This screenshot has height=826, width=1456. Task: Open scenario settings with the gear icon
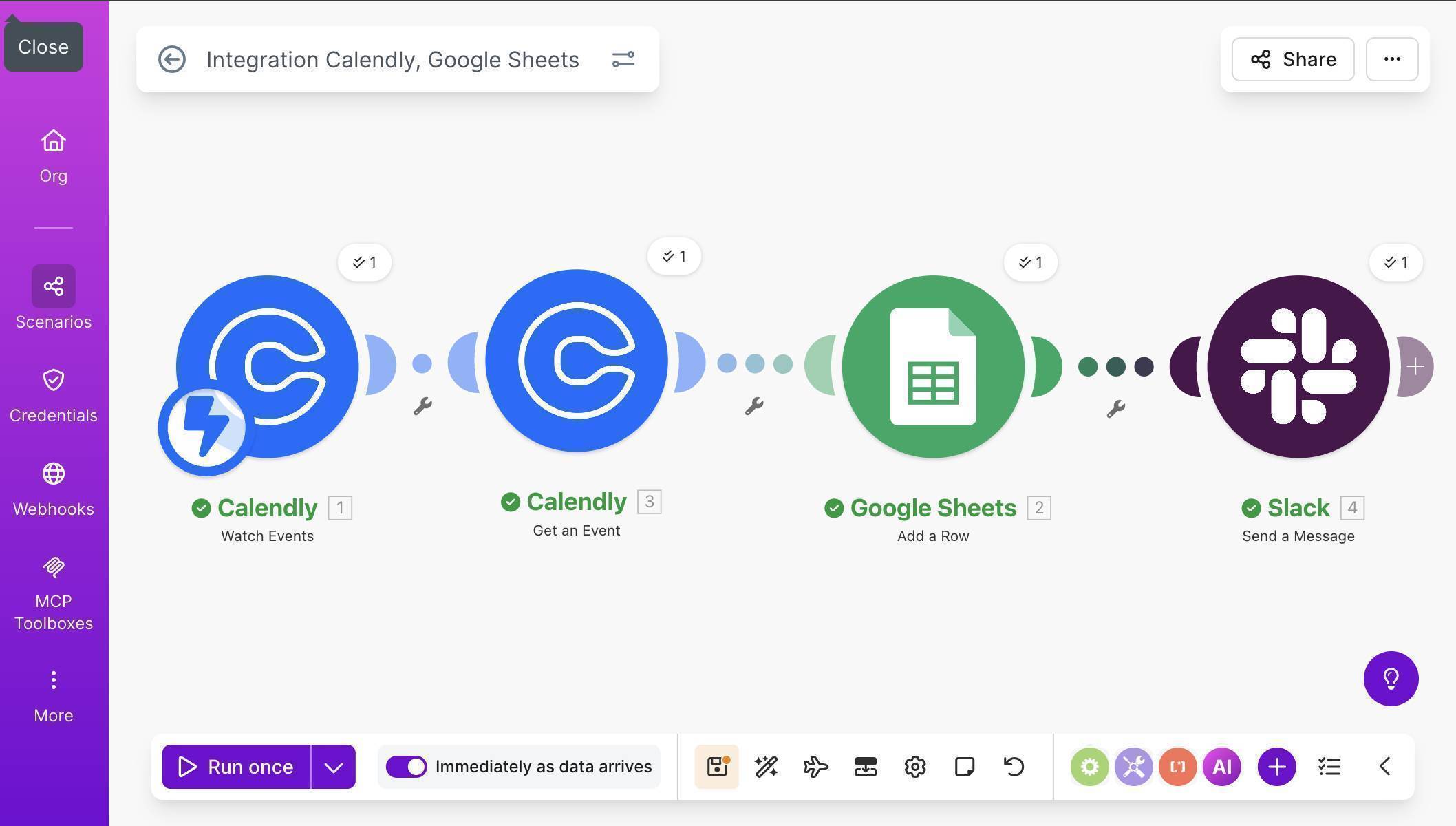(x=914, y=766)
